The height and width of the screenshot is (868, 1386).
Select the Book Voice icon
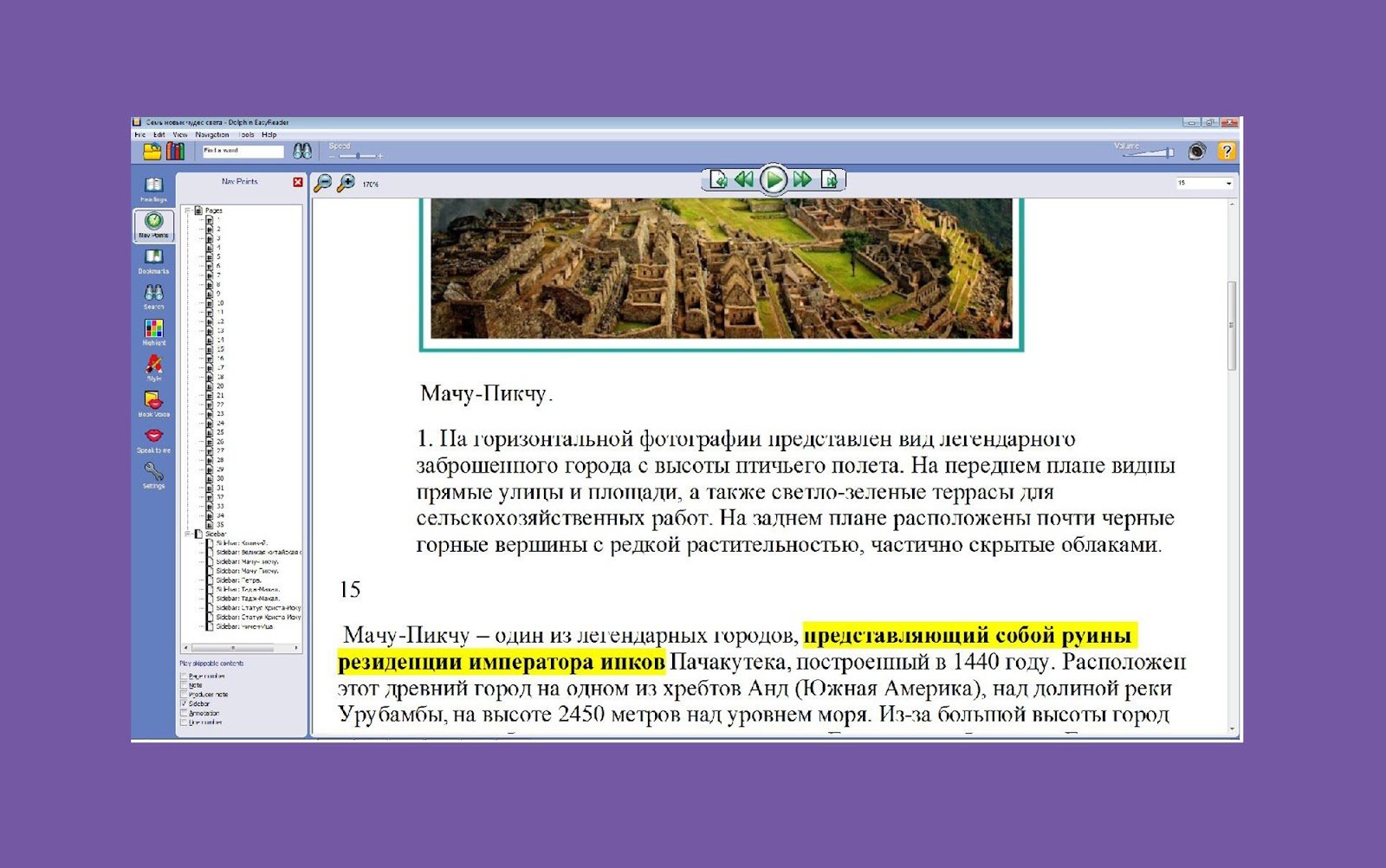click(153, 401)
